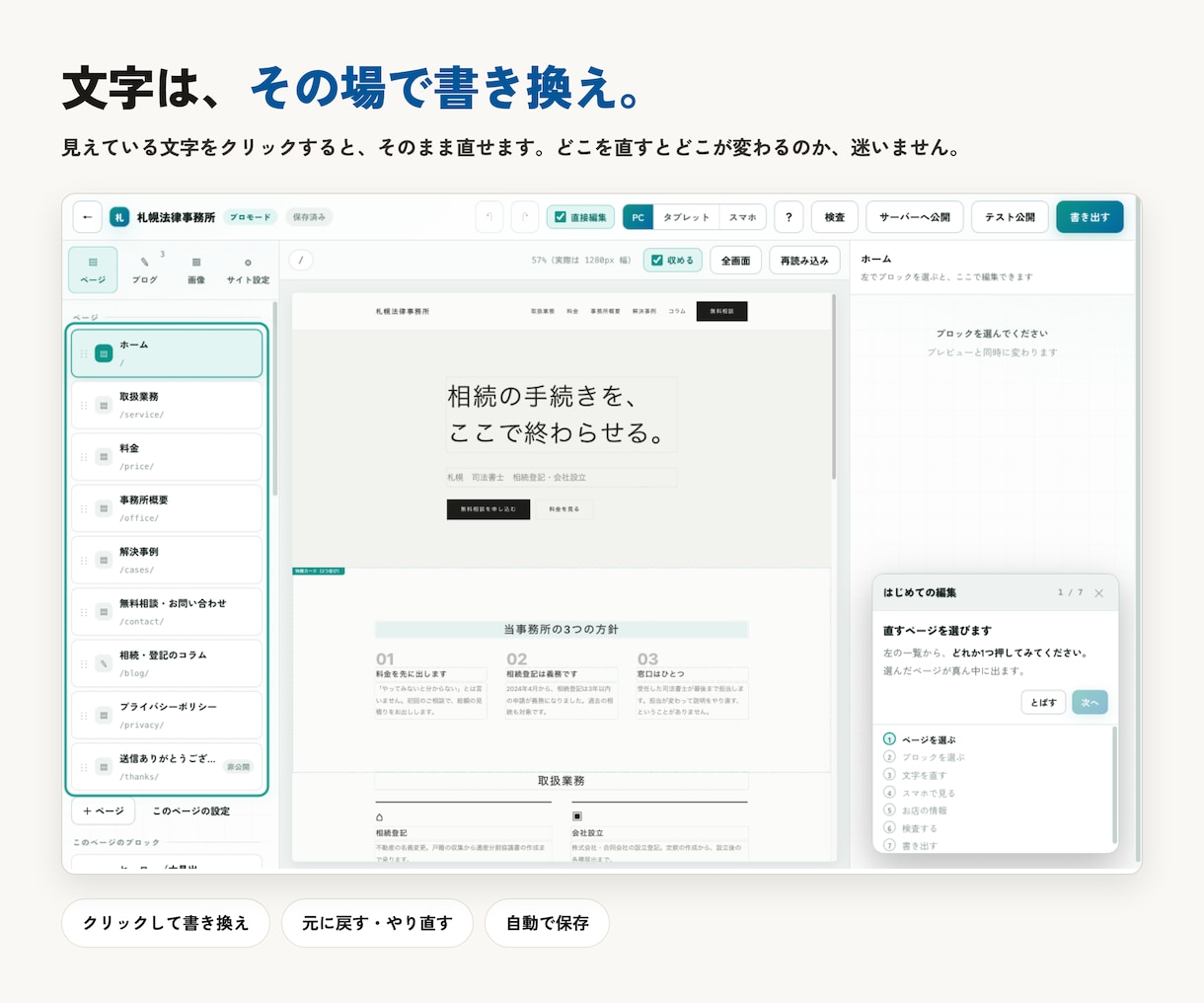Click the back arrow button
The image size is (1204, 1003).
pyautogui.click(x=87, y=217)
